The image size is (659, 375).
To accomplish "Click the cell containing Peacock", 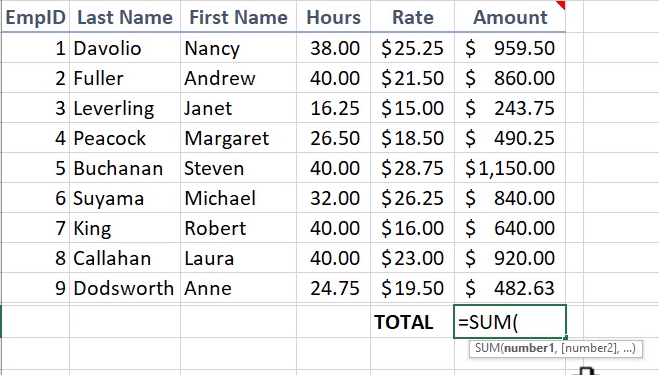I will click(125, 138).
